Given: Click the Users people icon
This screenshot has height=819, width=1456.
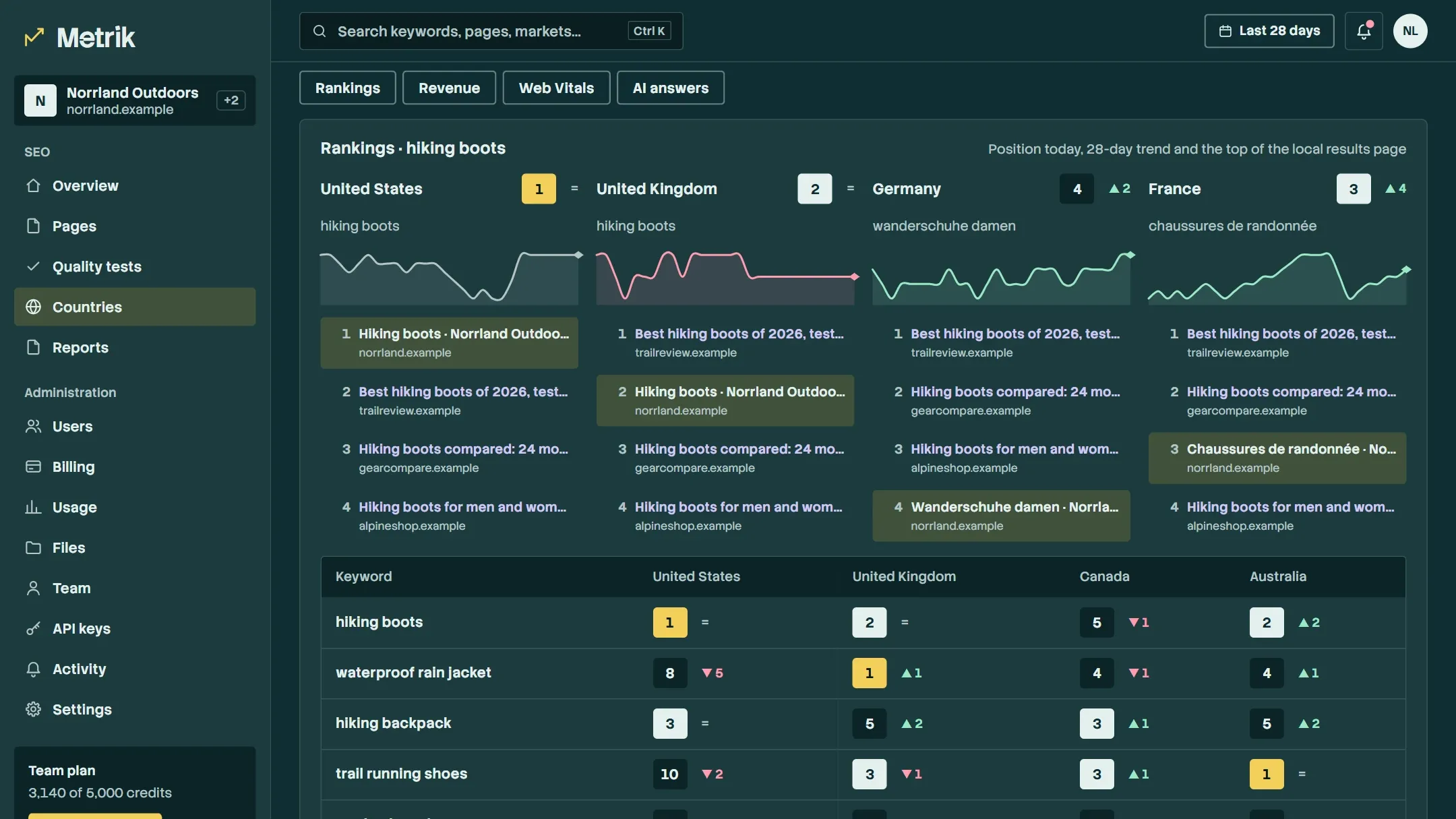Looking at the screenshot, I should (x=33, y=426).
